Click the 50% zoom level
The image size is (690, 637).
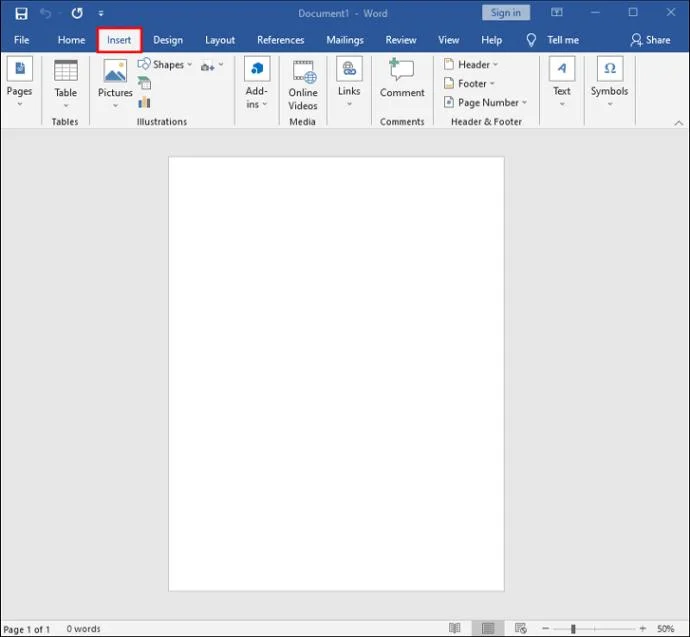click(x=665, y=629)
